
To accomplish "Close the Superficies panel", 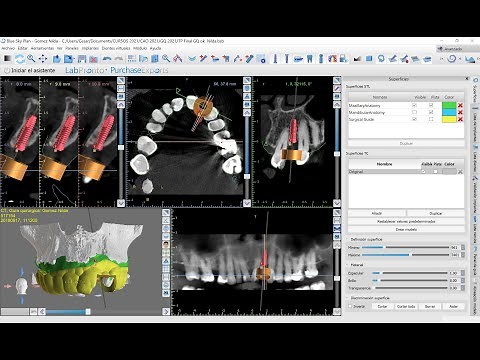I will [x=467, y=79].
